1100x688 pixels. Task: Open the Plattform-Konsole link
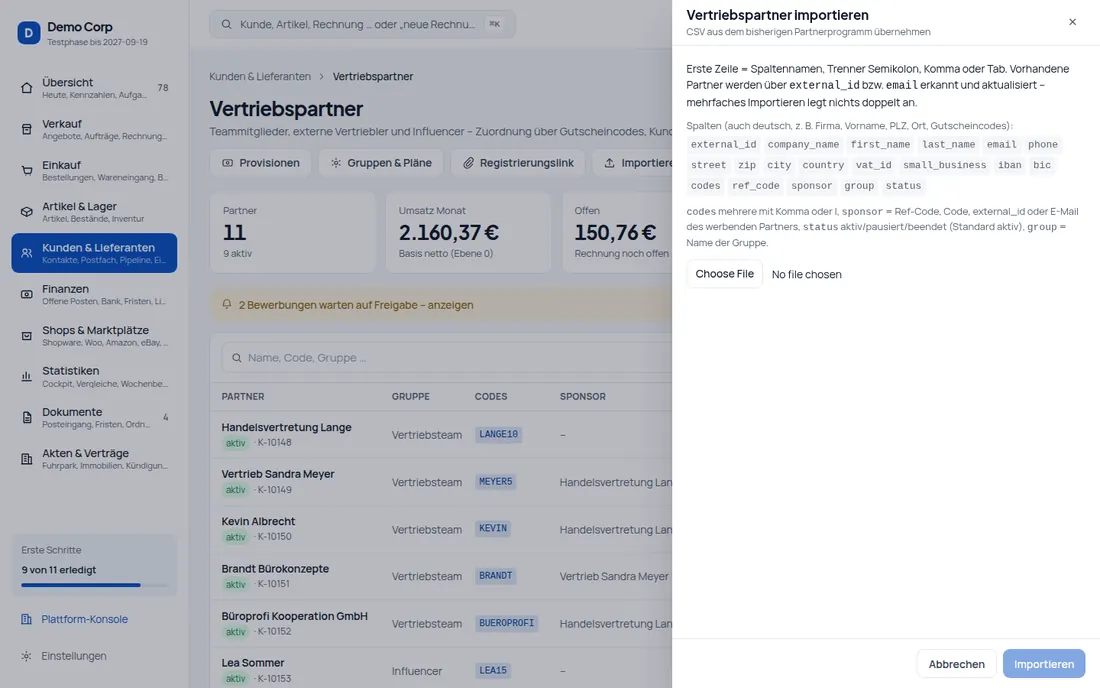[84, 619]
